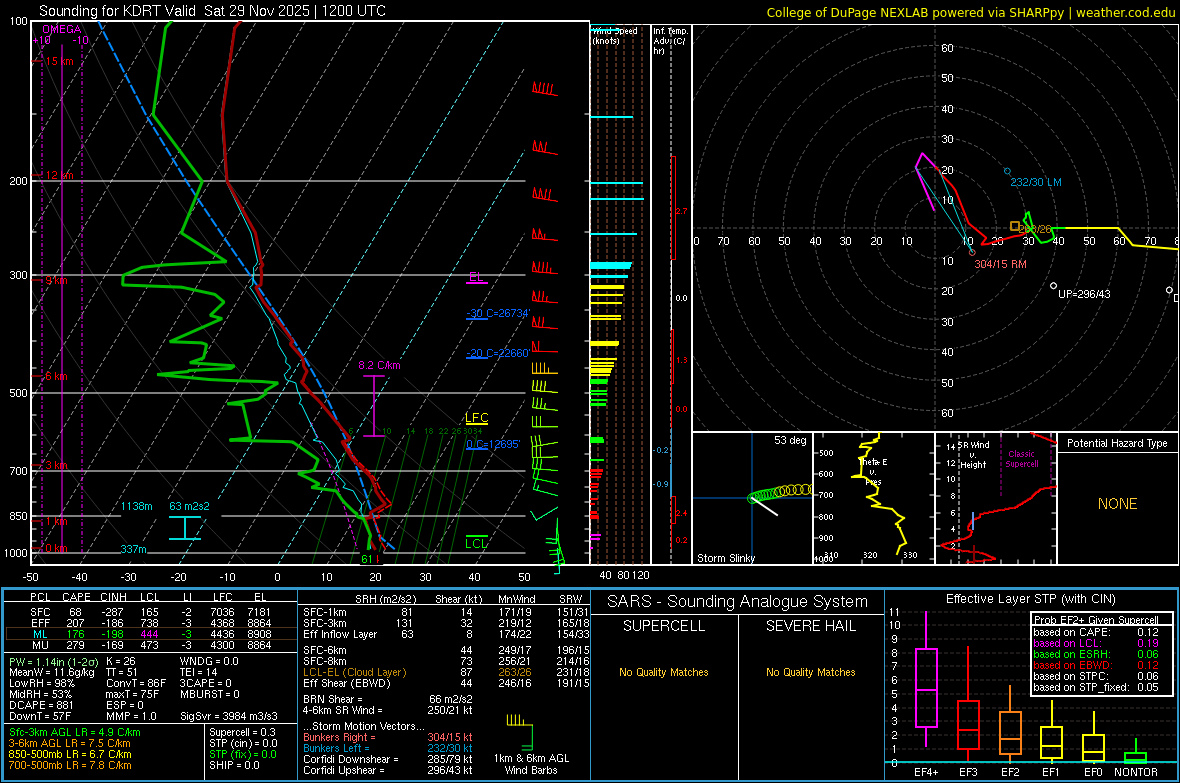Click the '6 km' height marker
Viewport: 1180px width, 783px height.
click(x=56, y=376)
